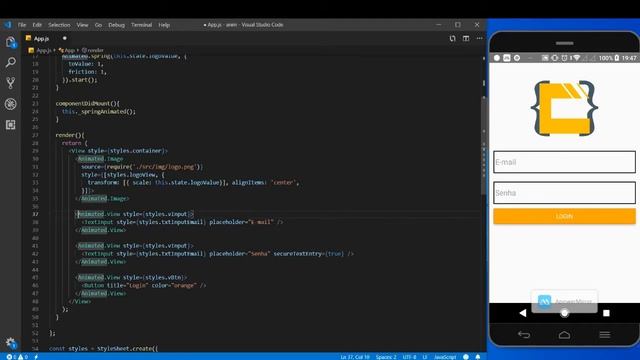Focus the E-mail input field

564,162
